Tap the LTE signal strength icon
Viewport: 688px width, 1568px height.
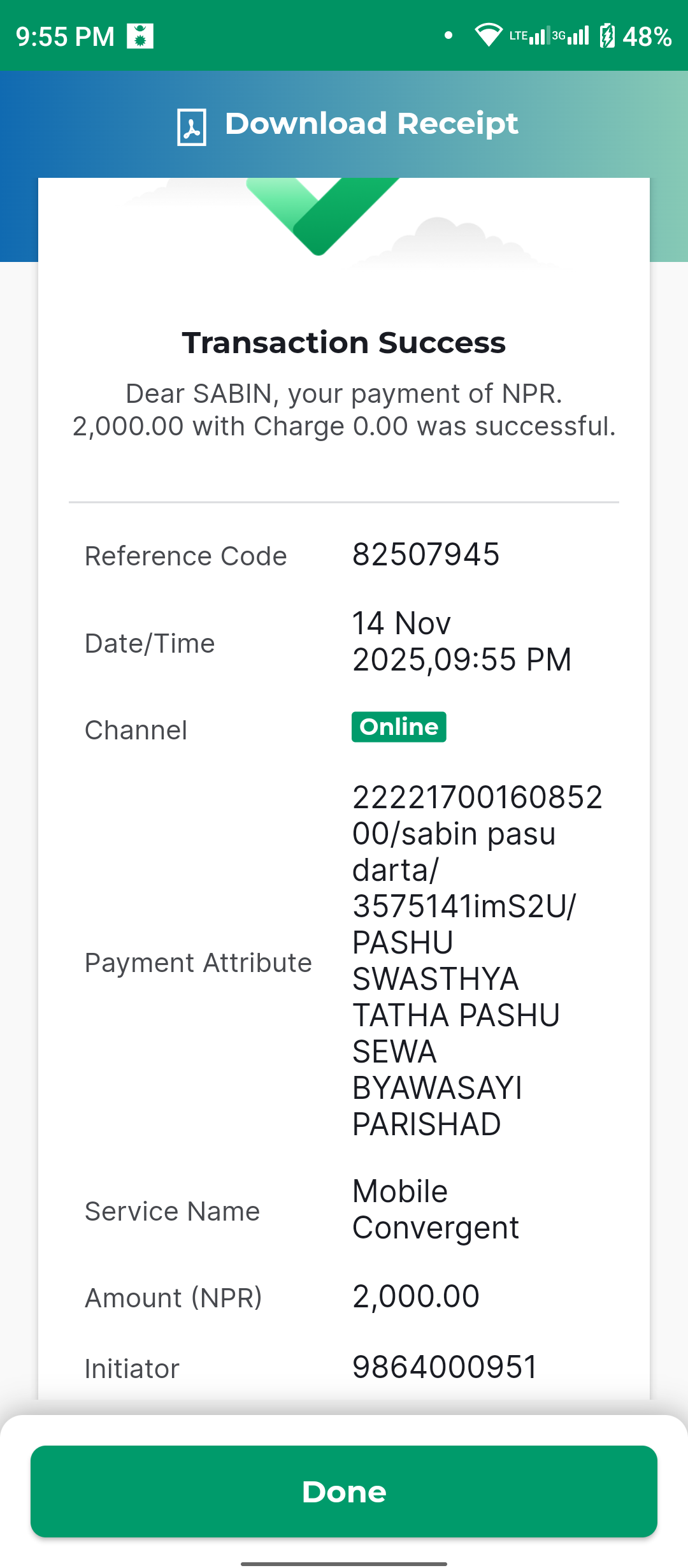pyautogui.click(x=528, y=35)
